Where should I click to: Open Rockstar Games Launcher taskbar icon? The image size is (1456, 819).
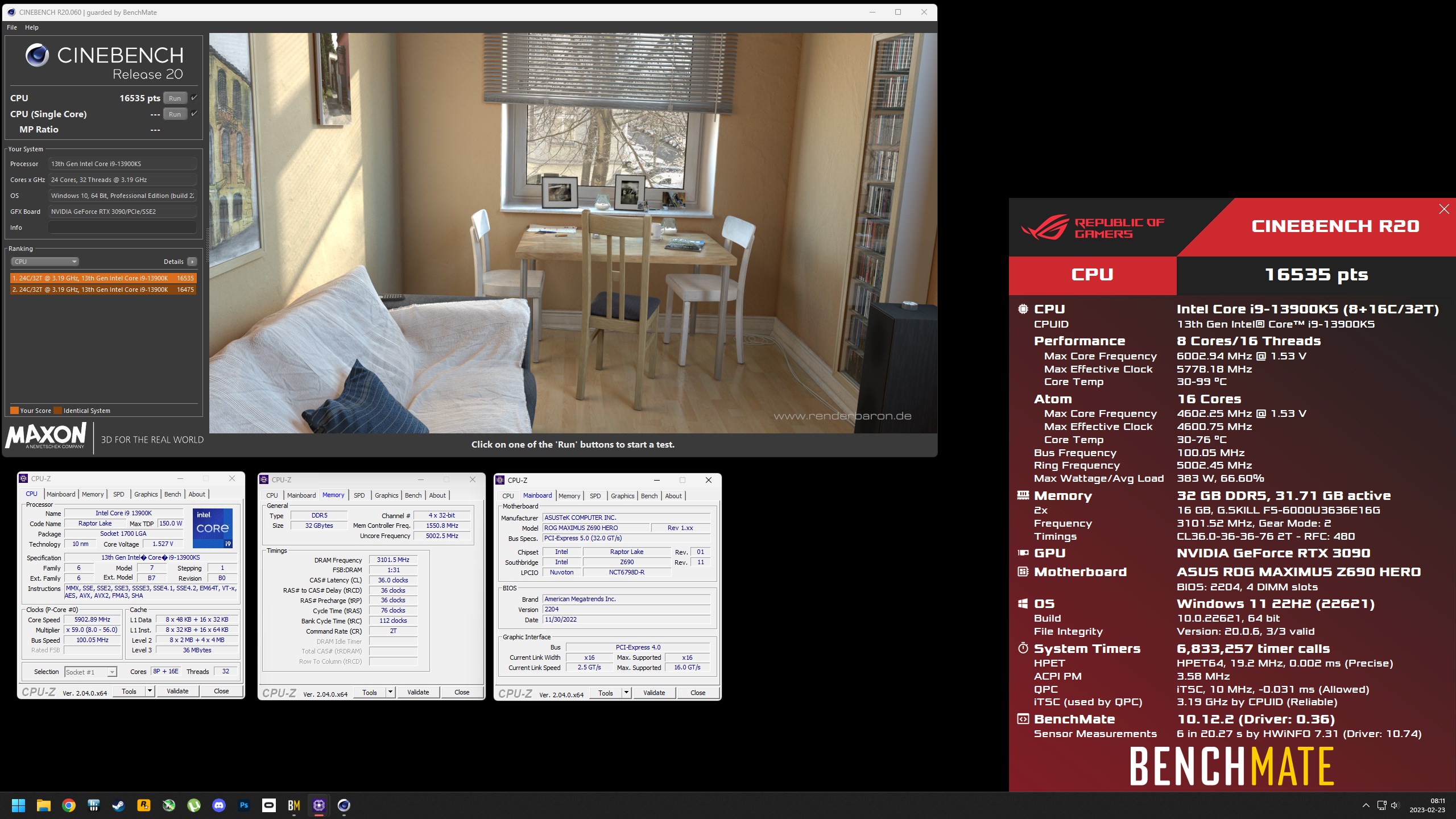144,805
